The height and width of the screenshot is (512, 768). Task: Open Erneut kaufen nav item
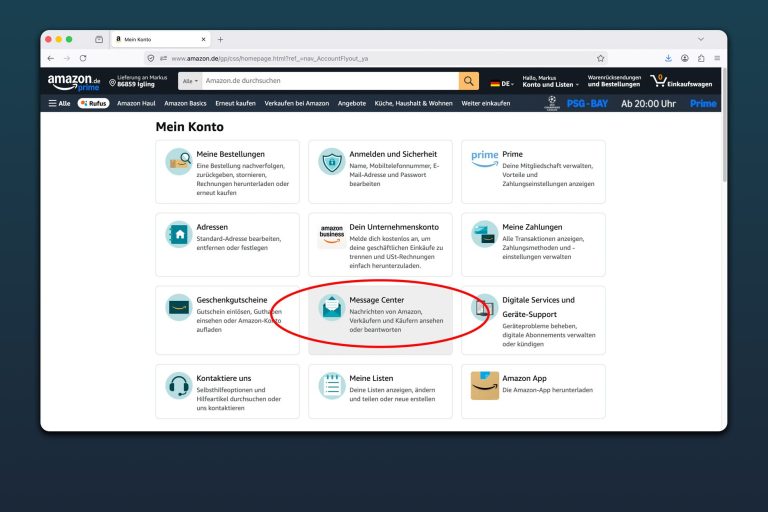(x=236, y=103)
